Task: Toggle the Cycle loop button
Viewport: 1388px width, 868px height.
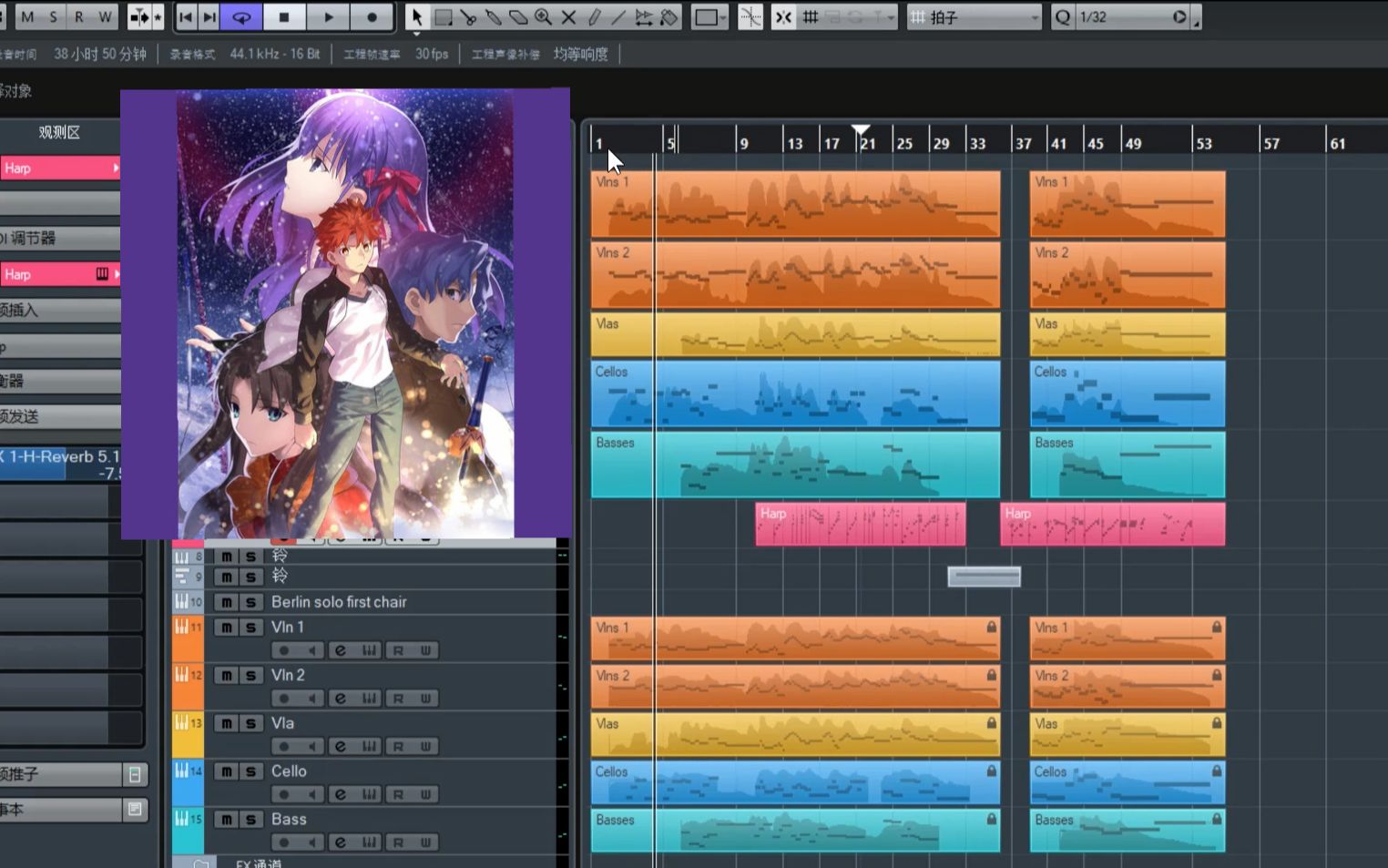Action: click(242, 17)
